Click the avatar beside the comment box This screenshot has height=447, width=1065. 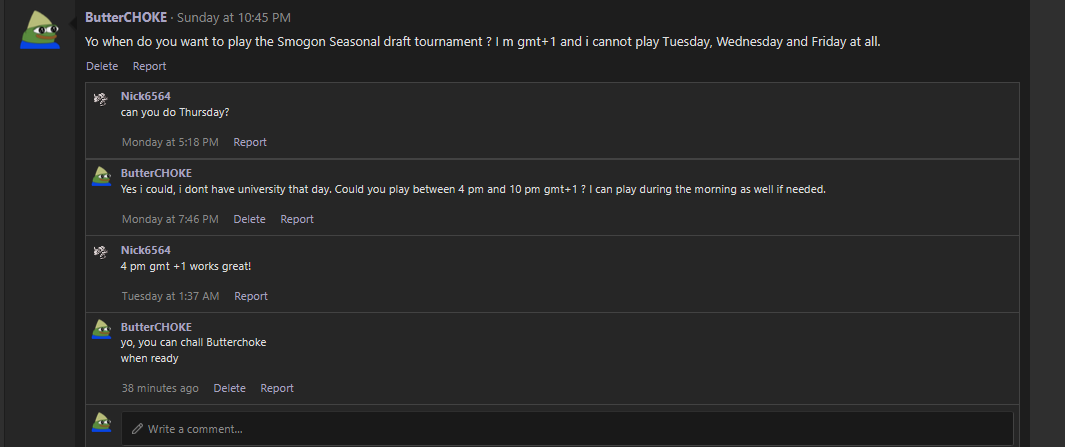(x=101, y=422)
